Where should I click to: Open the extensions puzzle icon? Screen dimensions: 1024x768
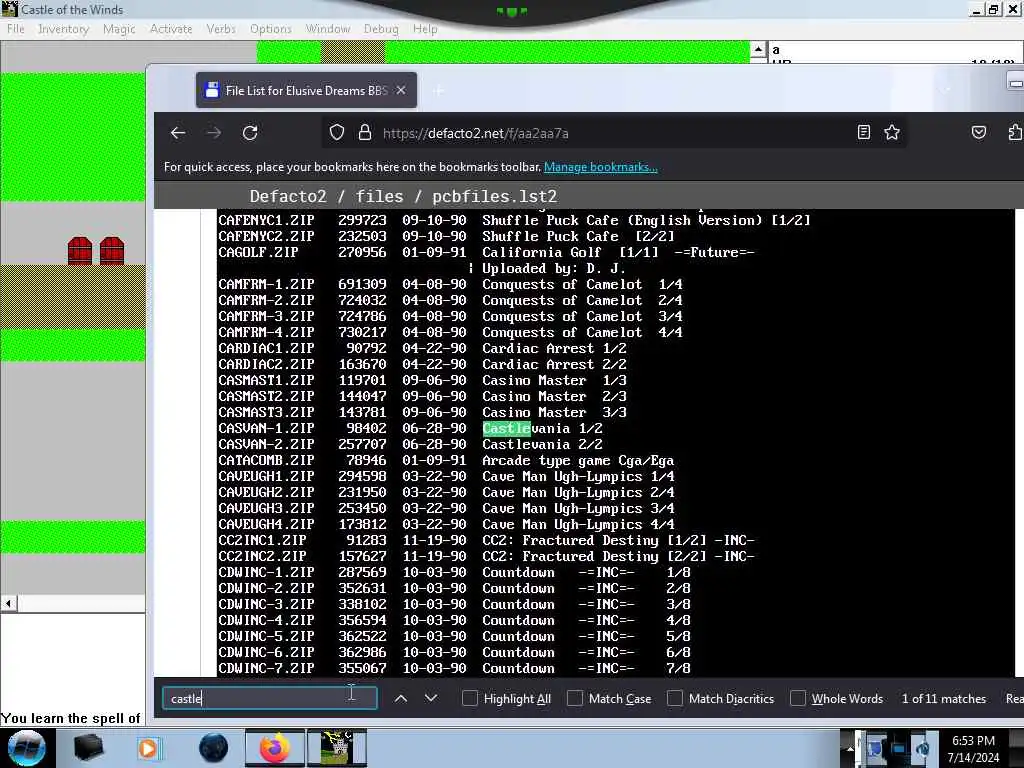tap(1015, 133)
